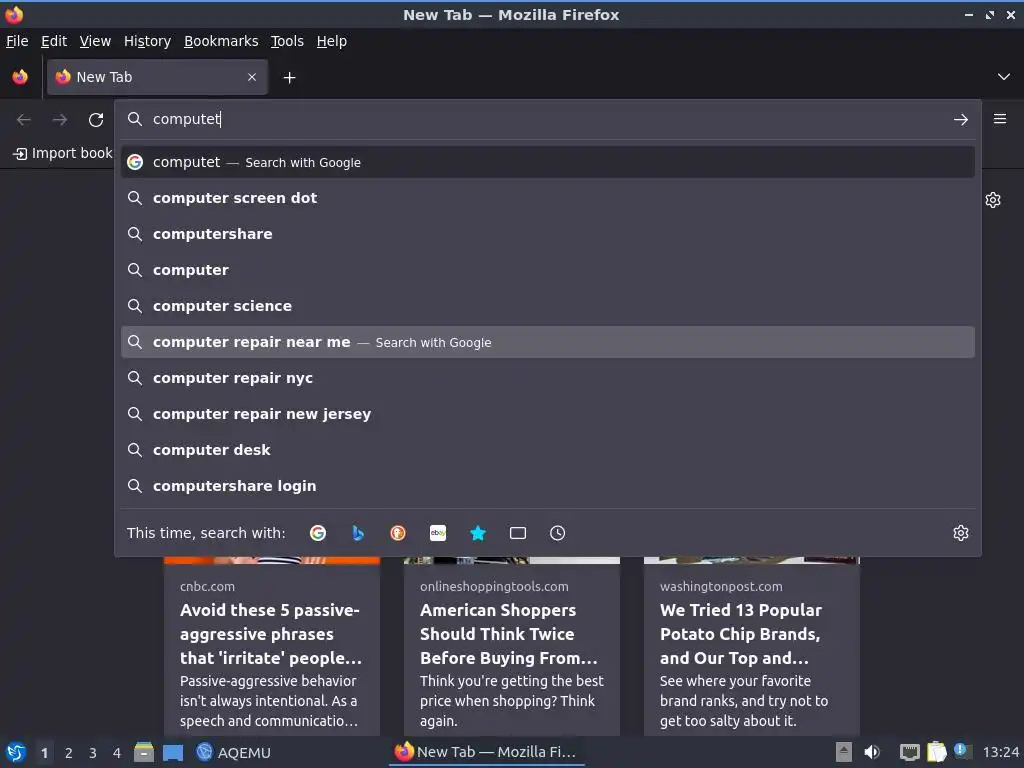Close the New Tab tab

click(x=252, y=77)
